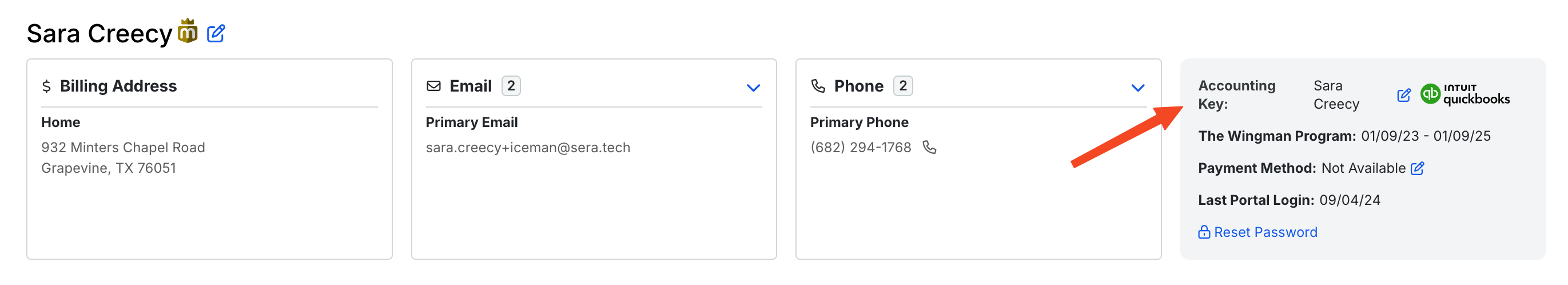Click the Last Portal Login date 09/04/24

coord(1350,200)
